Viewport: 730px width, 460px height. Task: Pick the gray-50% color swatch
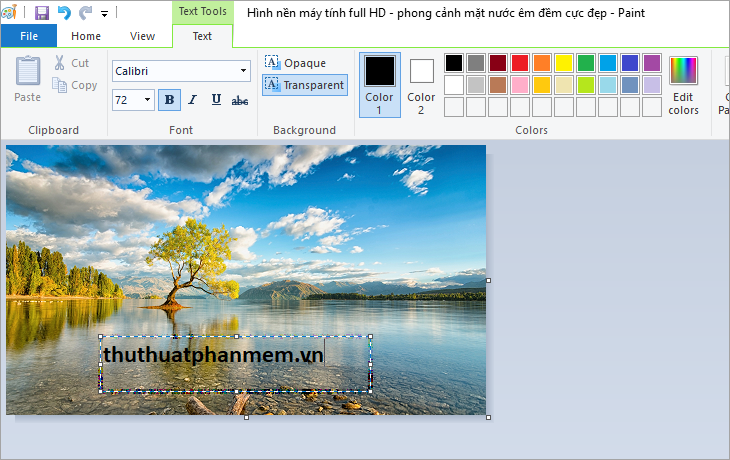coord(476,63)
